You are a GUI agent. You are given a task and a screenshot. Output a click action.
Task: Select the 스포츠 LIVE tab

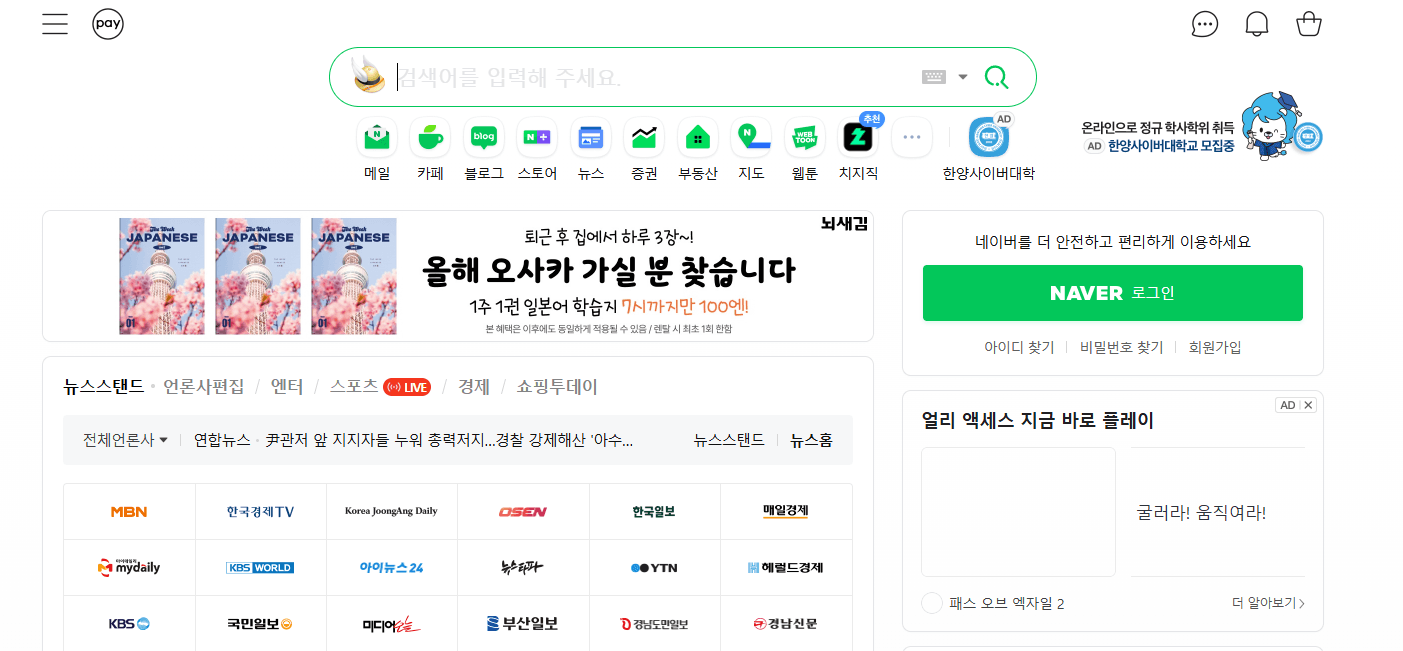[380, 387]
